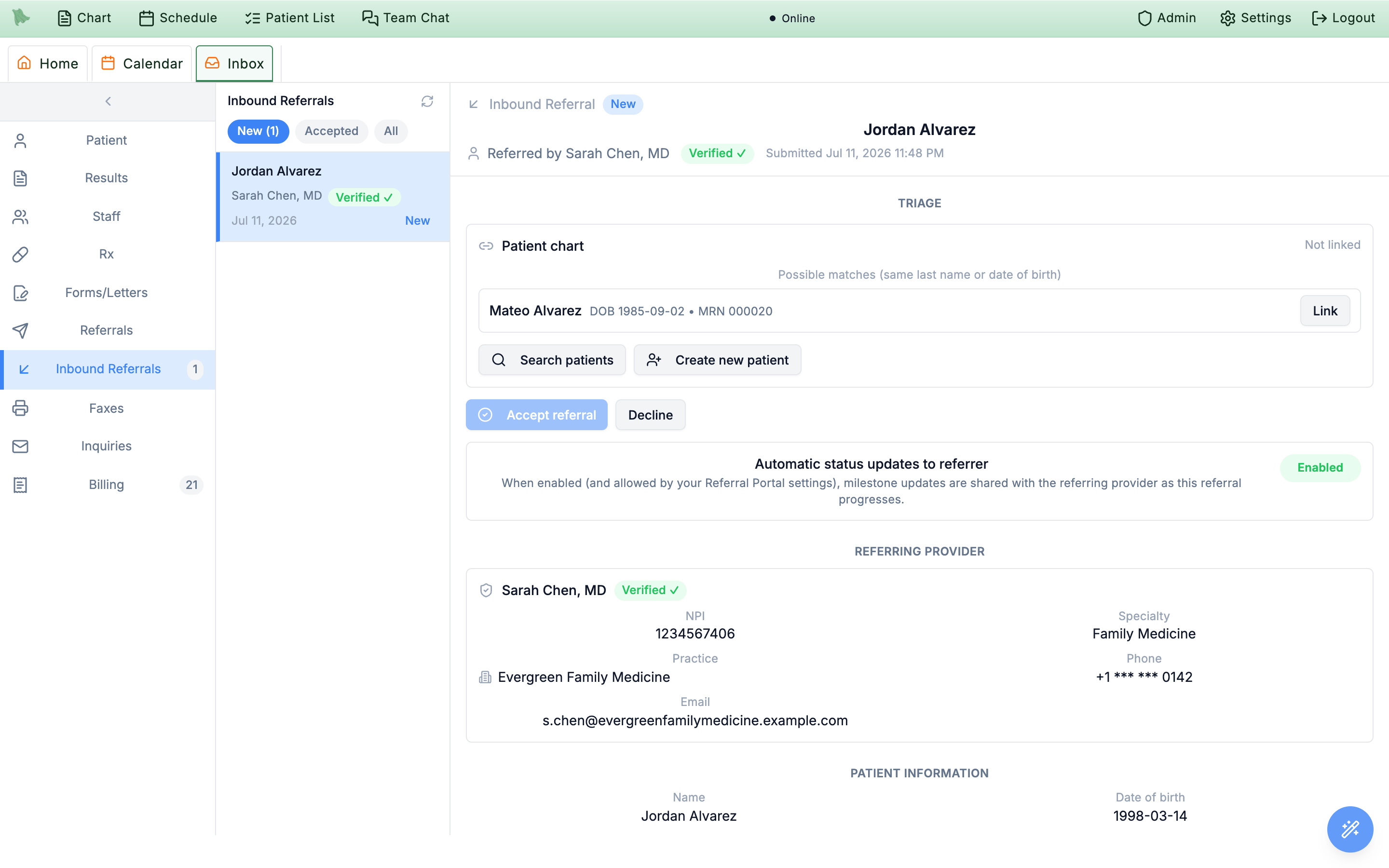The image size is (1389, 868).
Task: Open Referrals in the sidebar
Action: click(x=108, y=331)
